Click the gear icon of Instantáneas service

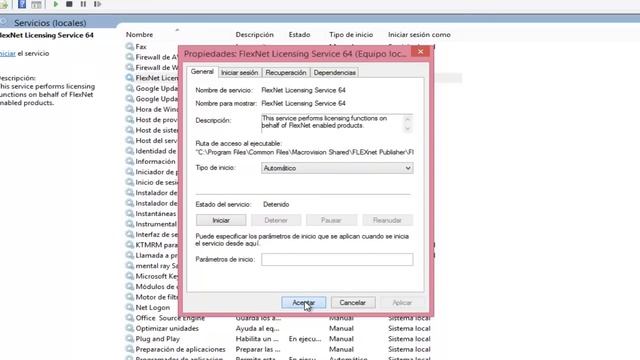point(130,213)
